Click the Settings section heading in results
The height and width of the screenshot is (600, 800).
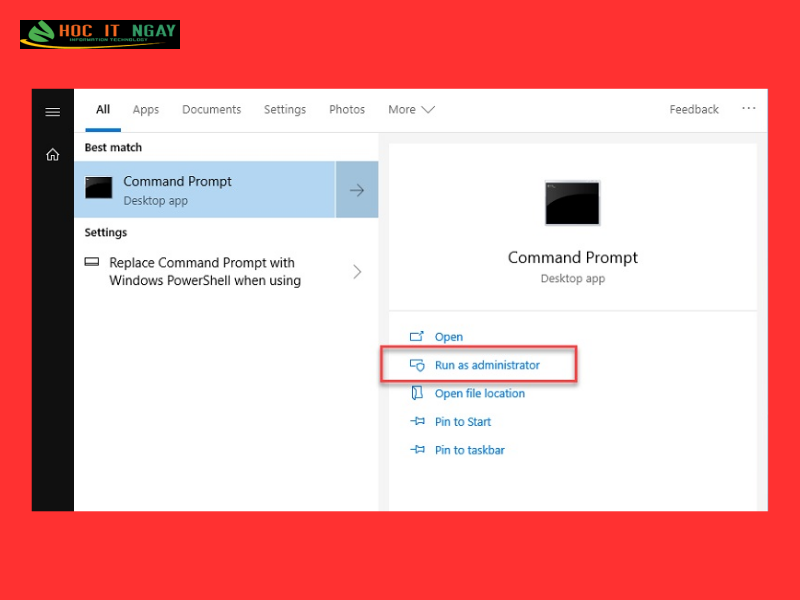106,233
